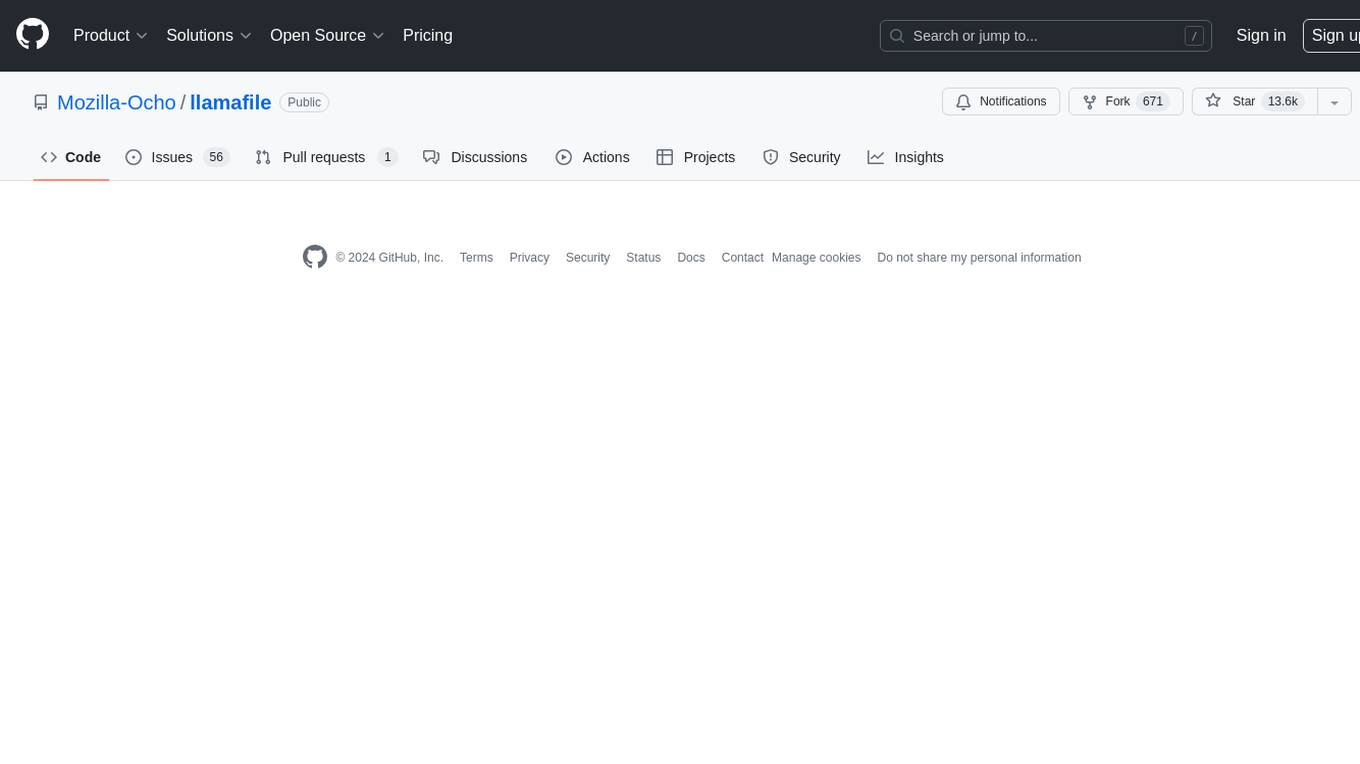Image resolution: width=1360 pixels, height=764 pixels.
Task: Go to the Pricing page
Action: [427, 35]
